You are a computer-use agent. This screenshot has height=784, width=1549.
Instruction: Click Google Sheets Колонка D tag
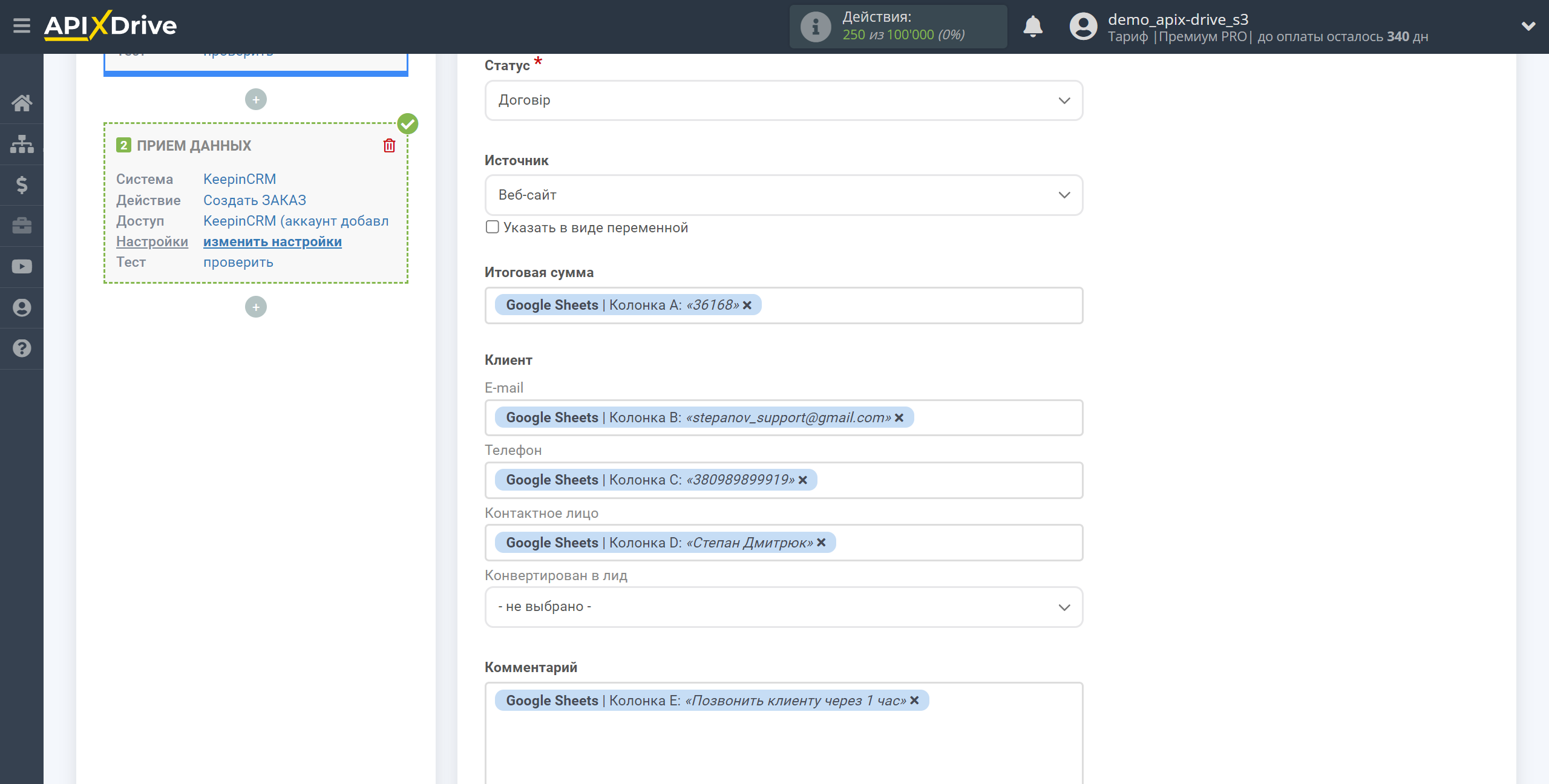pyautogui.click(x=665, y=543)
